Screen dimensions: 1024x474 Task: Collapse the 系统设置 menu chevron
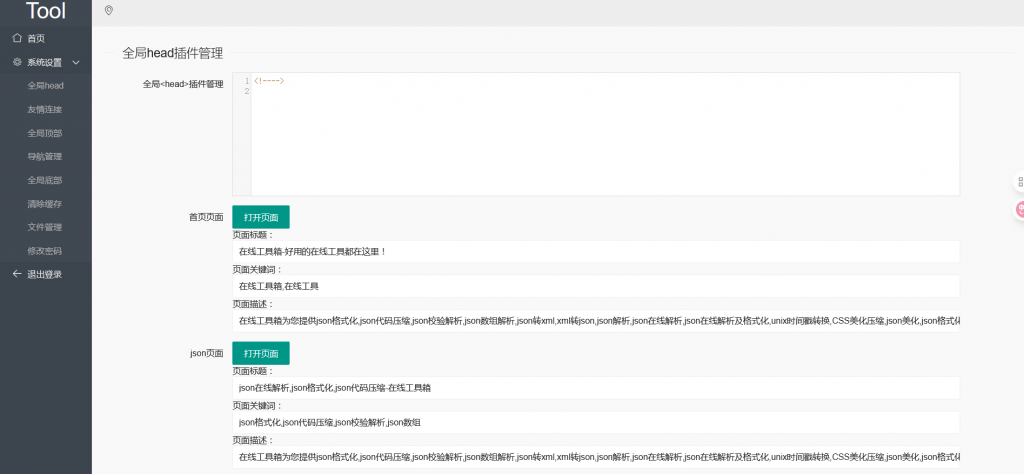click(x=76, y=62)
